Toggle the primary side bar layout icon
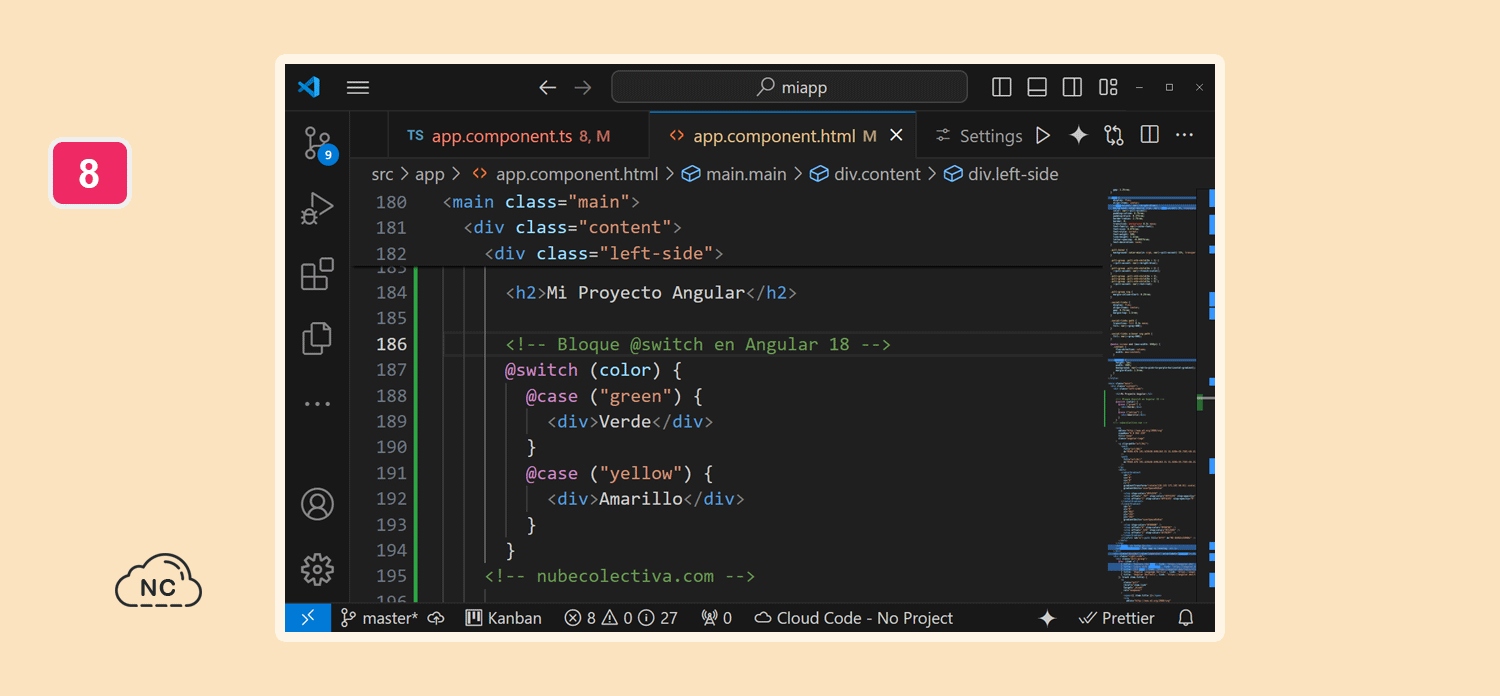The width and height of the screenshot is (1500, 696). [x=1001, y=87]
